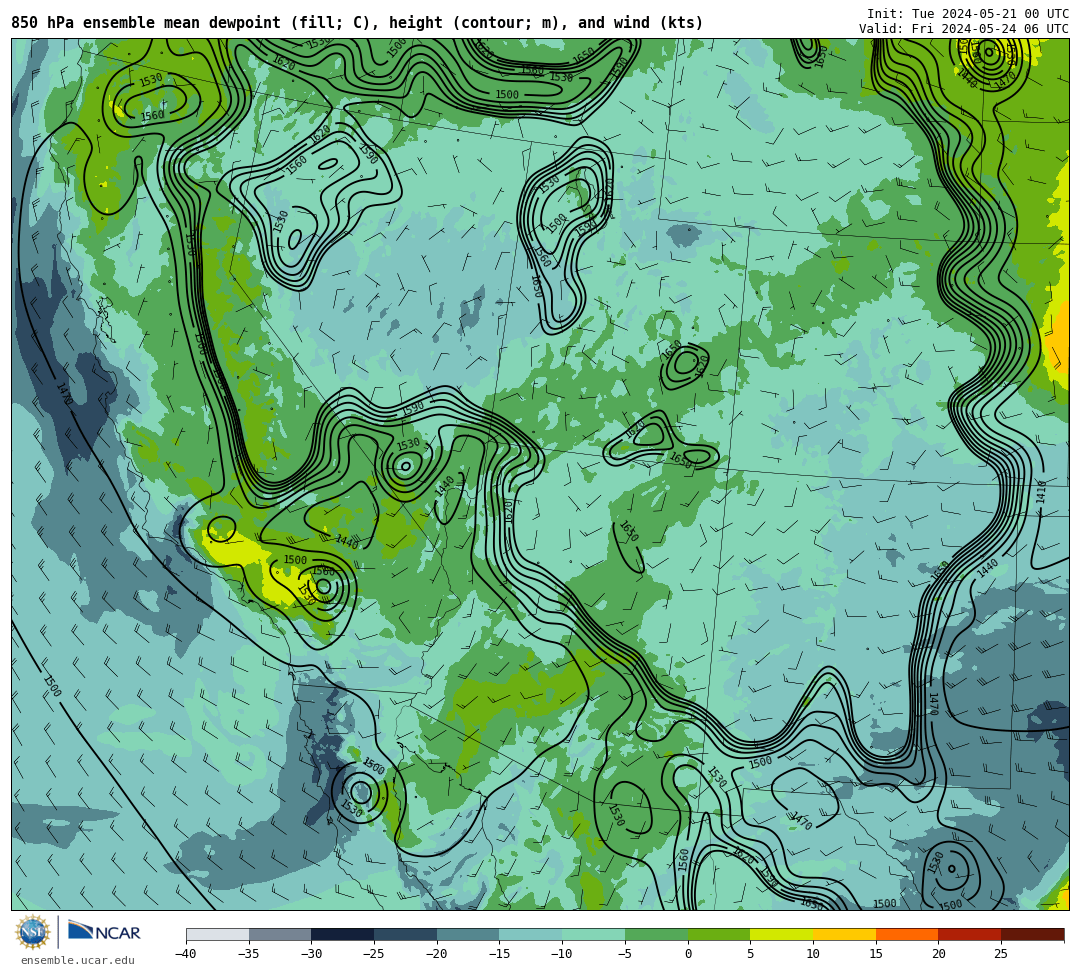Click the 15 colorbar tick label
1080x973 pixels.
pyautogui.click(x=876, y=954)
